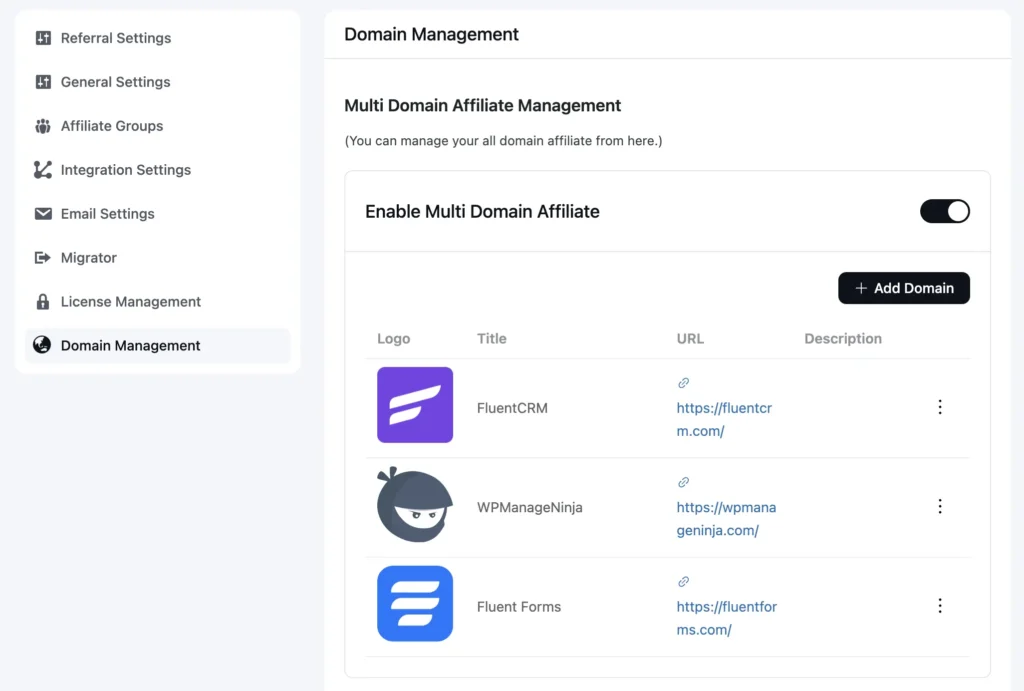Image resolution: width=1024 pixels, height=691 pixels.
Task: Click the Affiliate Groups people icon
Action: (43, 126)
